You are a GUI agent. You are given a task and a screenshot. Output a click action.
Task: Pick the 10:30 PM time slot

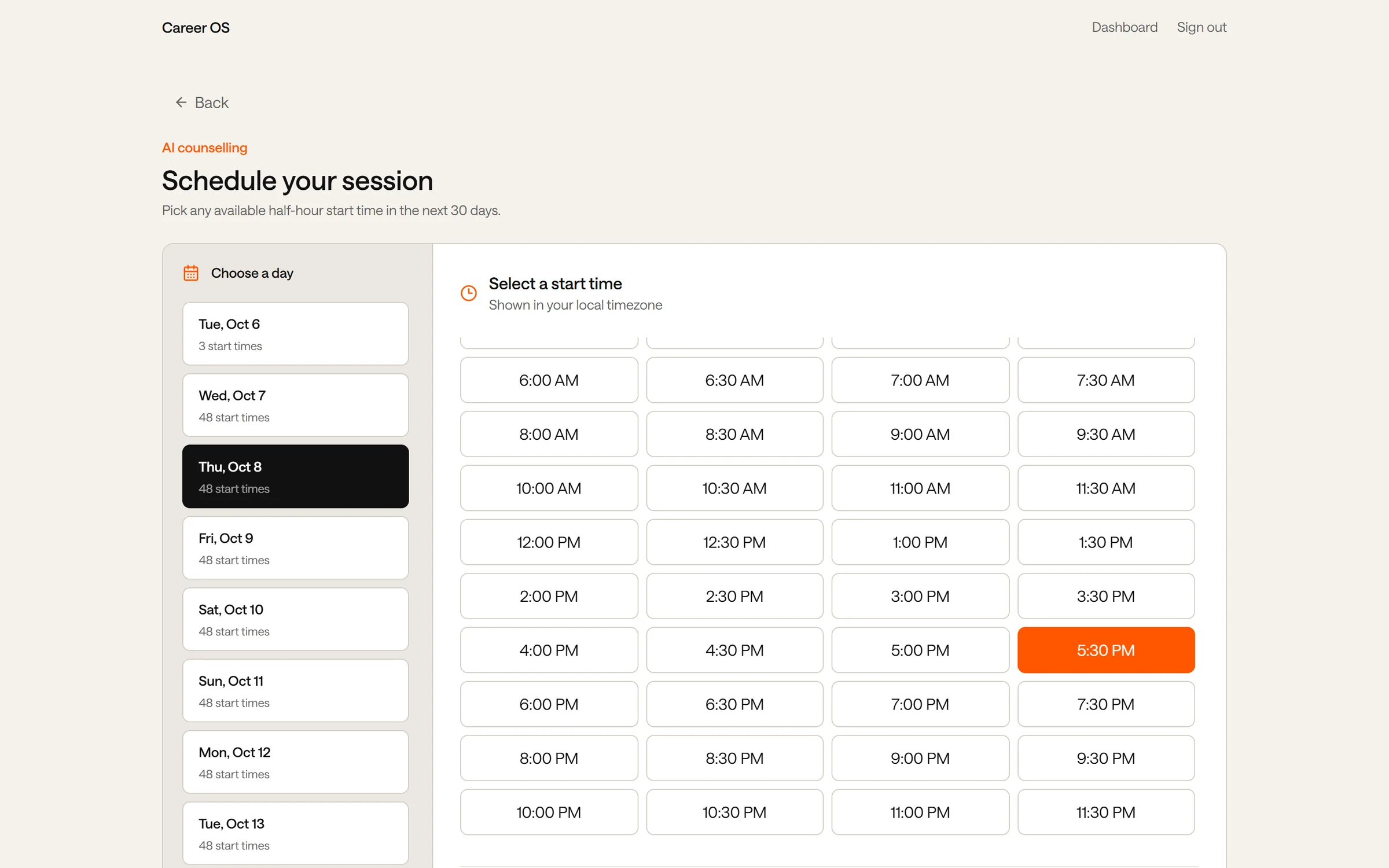coord(734,812)
